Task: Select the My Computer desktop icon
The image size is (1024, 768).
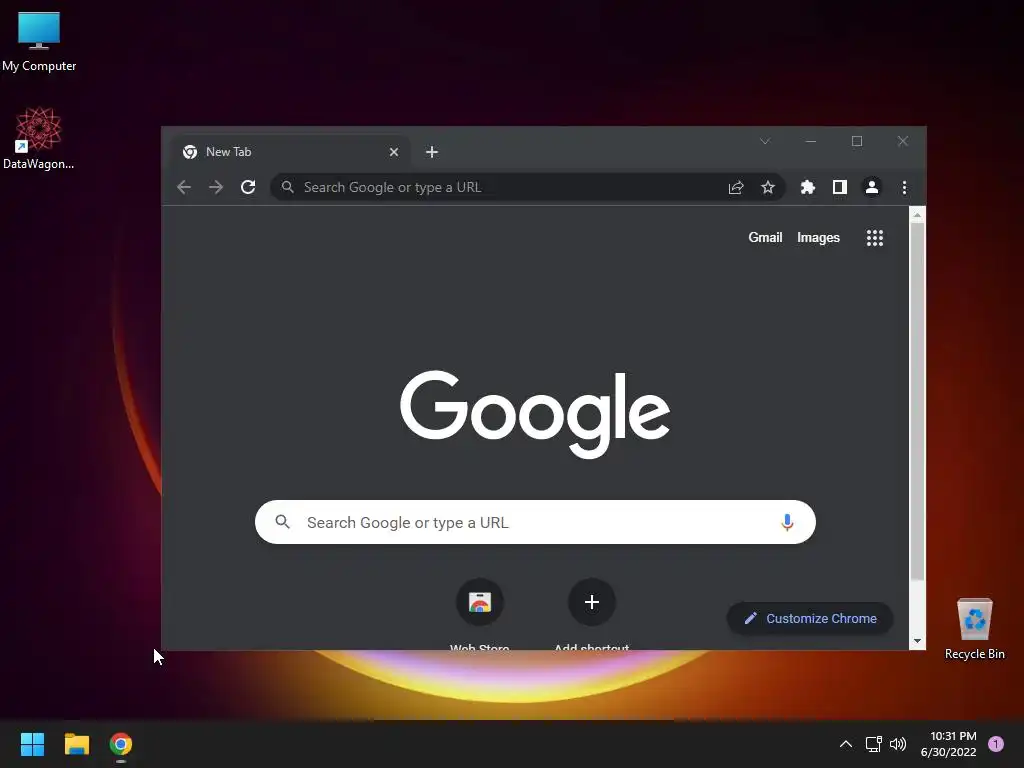Action: [x=39, y=42]
